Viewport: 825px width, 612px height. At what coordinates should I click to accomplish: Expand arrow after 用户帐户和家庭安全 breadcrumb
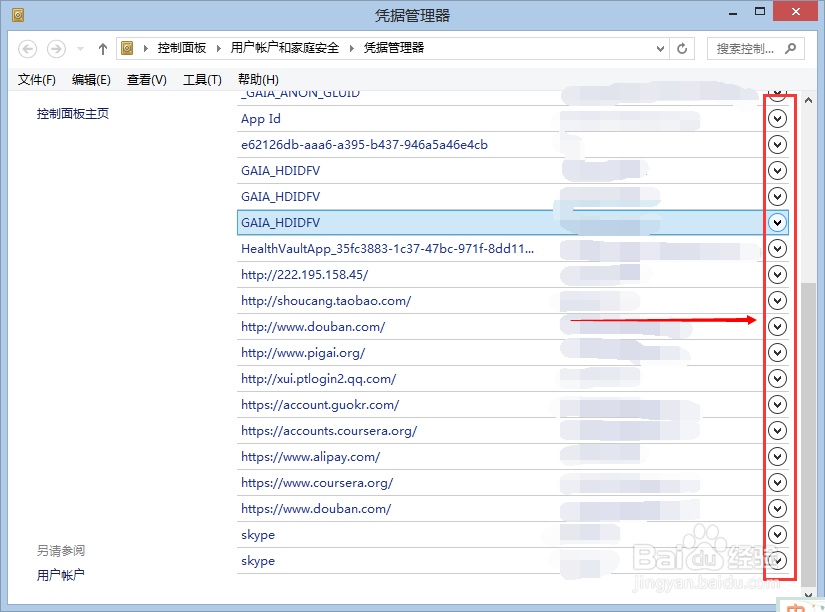(351, 48)
